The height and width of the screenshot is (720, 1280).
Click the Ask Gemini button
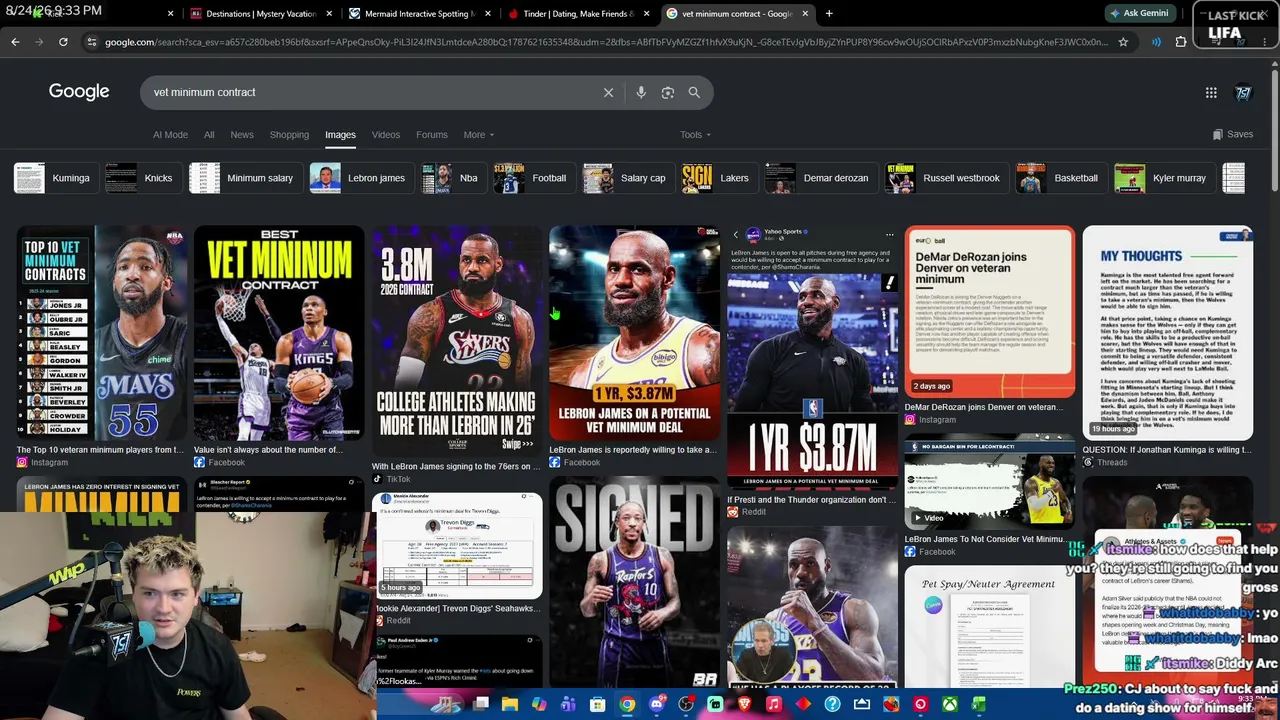click(1138, 14)
